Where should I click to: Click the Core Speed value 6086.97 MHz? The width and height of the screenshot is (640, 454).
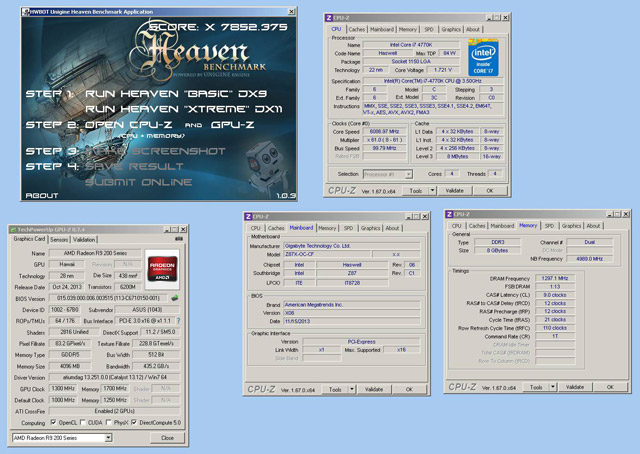click(x=384, y=131)
